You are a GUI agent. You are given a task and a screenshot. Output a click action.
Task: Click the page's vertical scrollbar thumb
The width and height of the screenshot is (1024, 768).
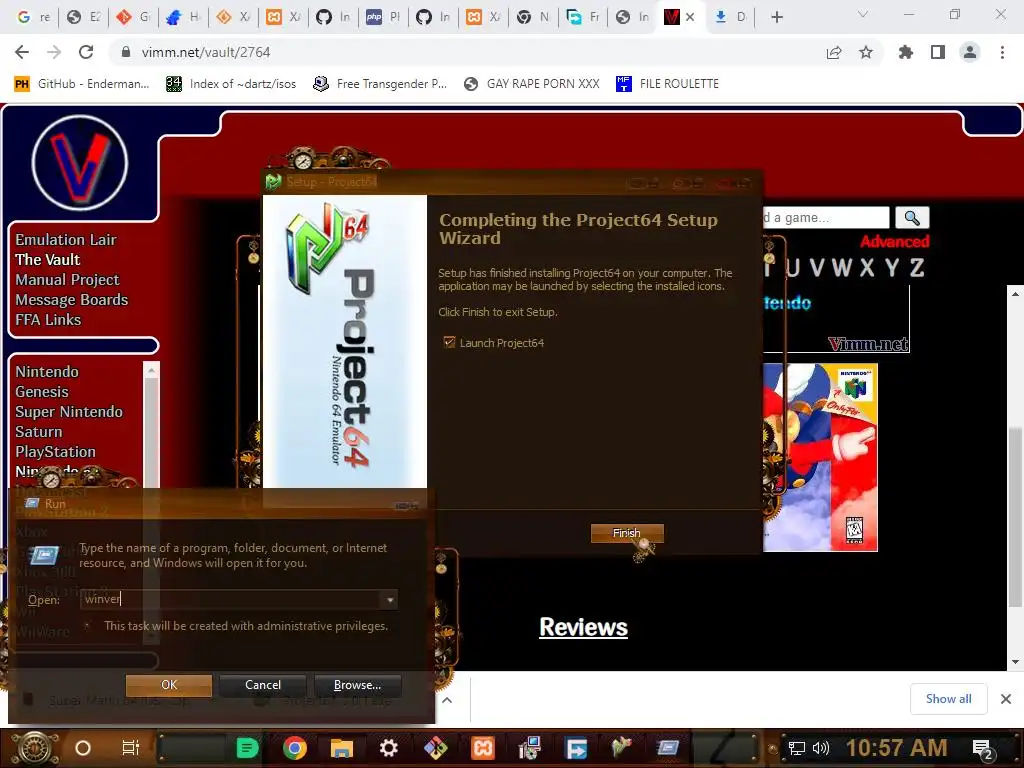pos(1015,517)
